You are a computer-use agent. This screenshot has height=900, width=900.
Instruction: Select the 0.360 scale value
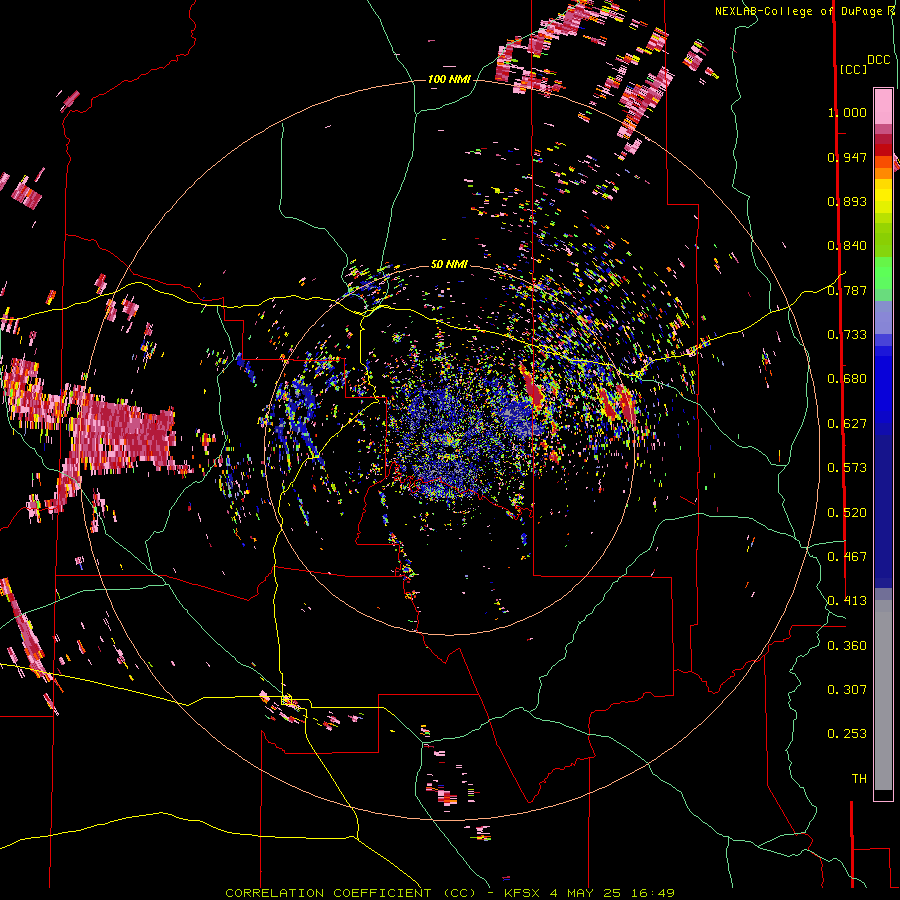click(x=847, y=646)
